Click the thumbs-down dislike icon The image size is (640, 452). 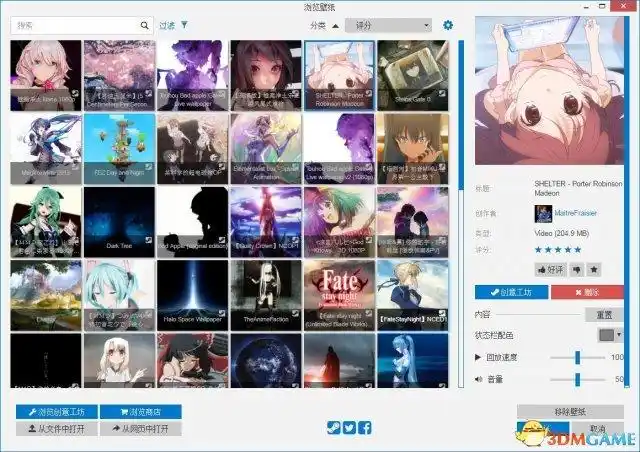pos(576,269)
